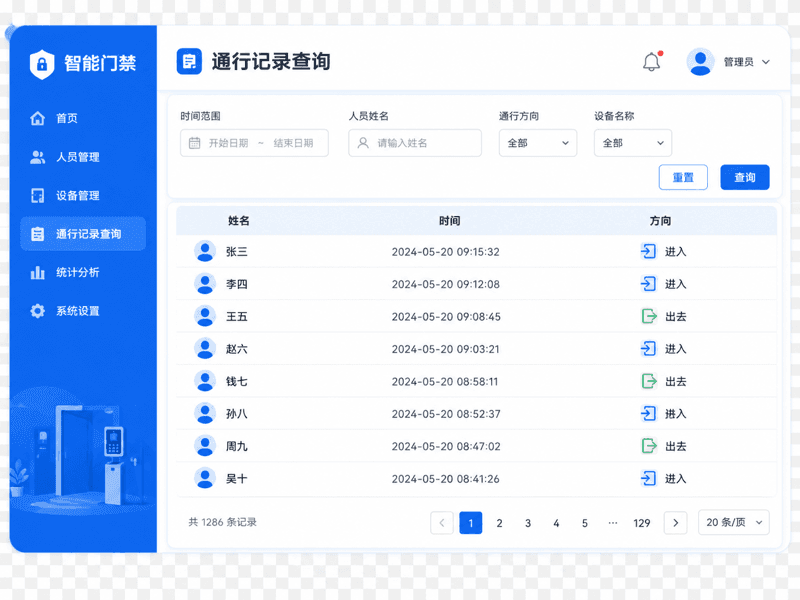This screenshot has height=600, width=800.
Task: Click 张三's avatar icon
Action: 205,252
